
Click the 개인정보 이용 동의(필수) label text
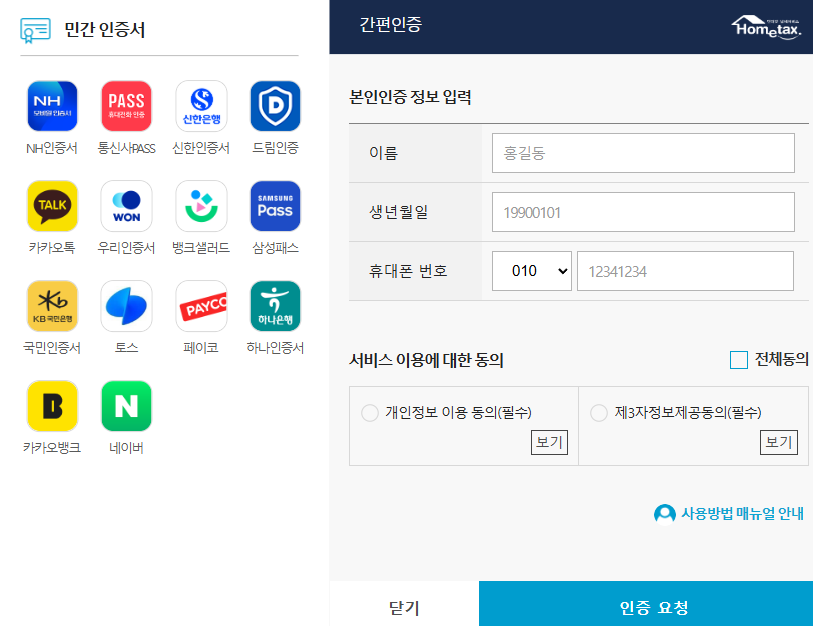[458, 412]
